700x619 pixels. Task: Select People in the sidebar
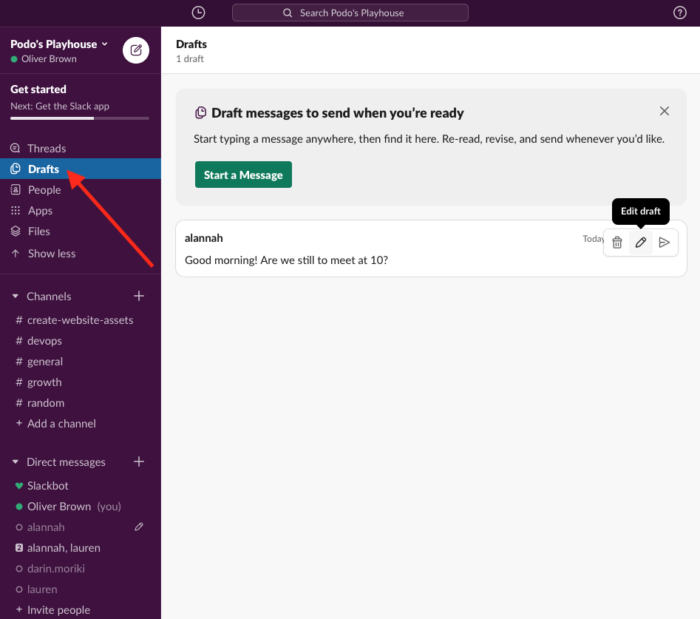[44, 190]
